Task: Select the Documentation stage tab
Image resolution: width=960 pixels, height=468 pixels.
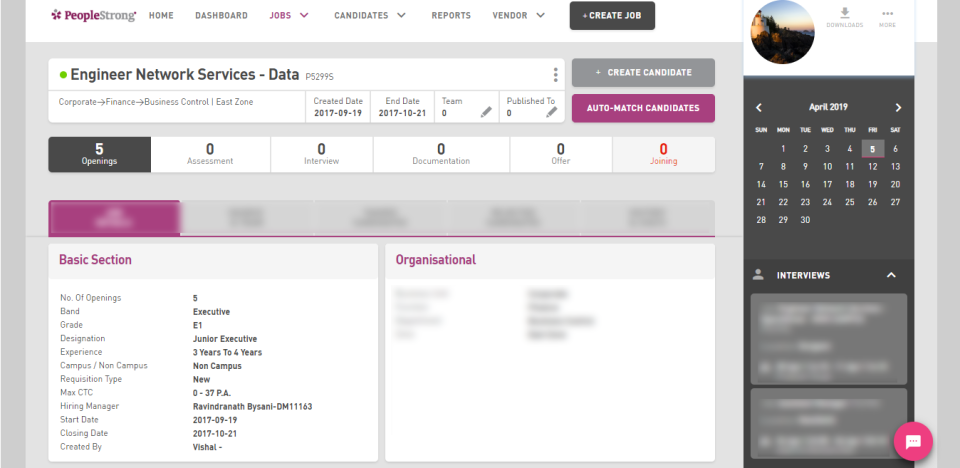Action: pos(441,154)
